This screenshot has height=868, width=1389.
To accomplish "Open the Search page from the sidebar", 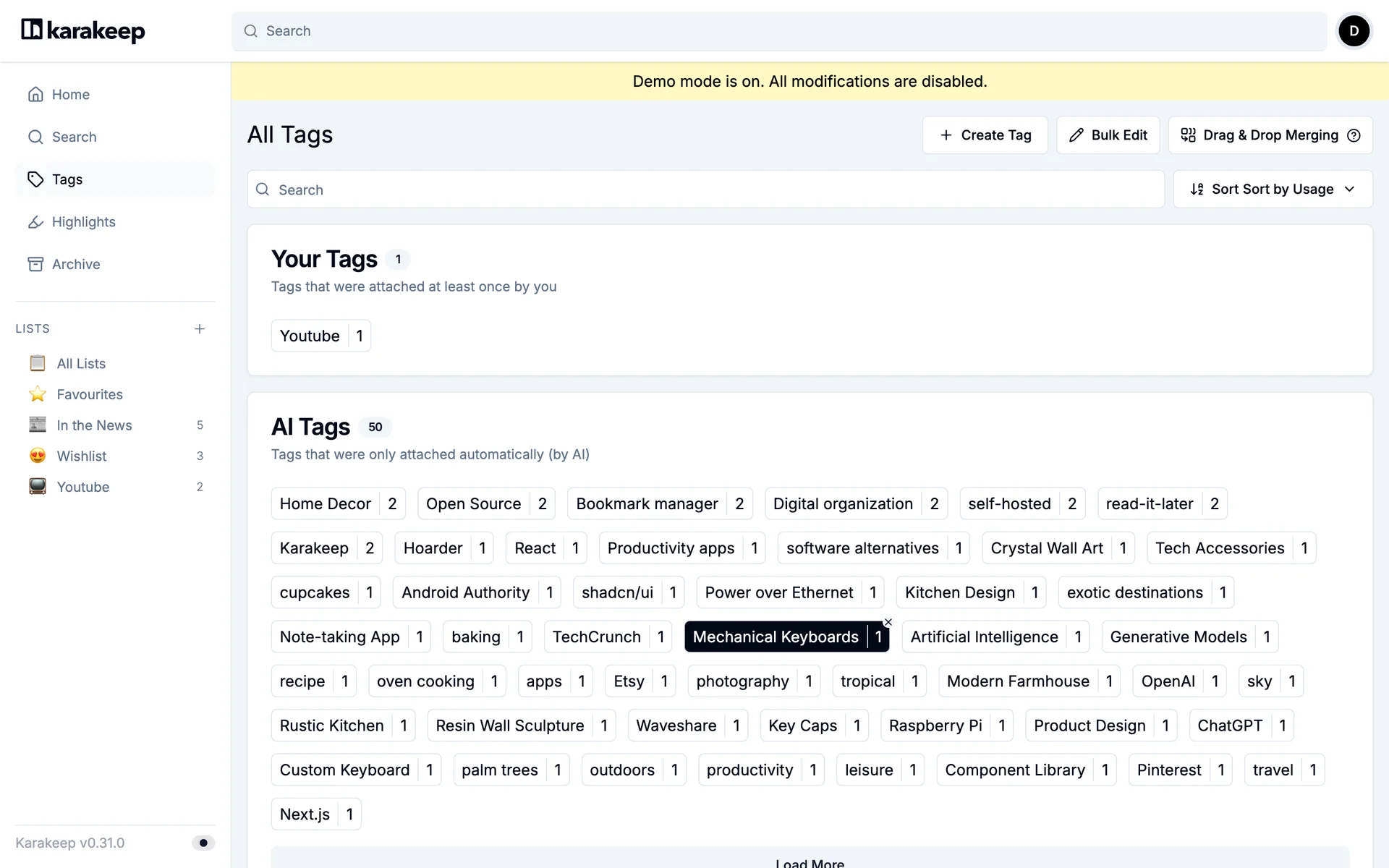I will click(115, 137).
